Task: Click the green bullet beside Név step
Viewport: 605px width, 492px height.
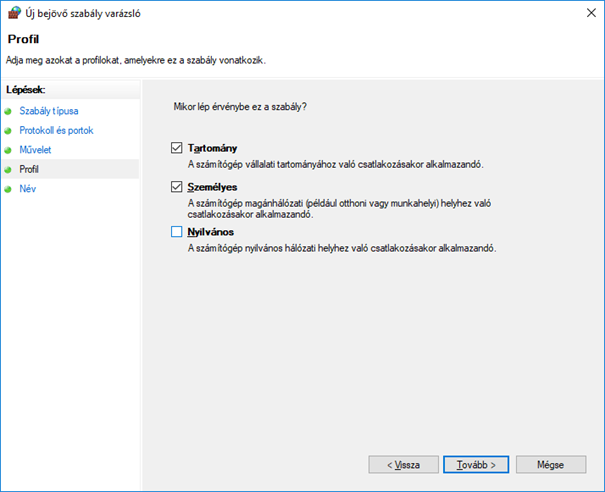Action: (x=9, y=189)
